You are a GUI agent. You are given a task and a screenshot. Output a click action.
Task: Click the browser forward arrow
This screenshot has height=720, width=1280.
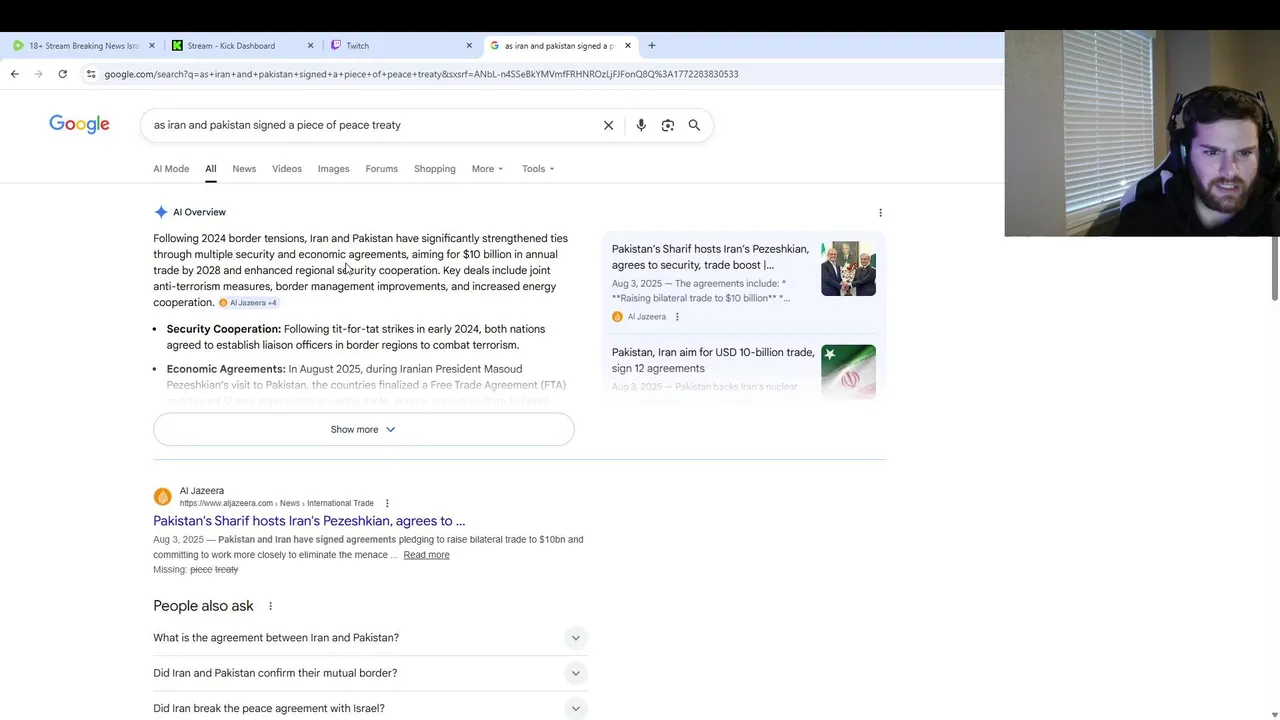point(38,74)
